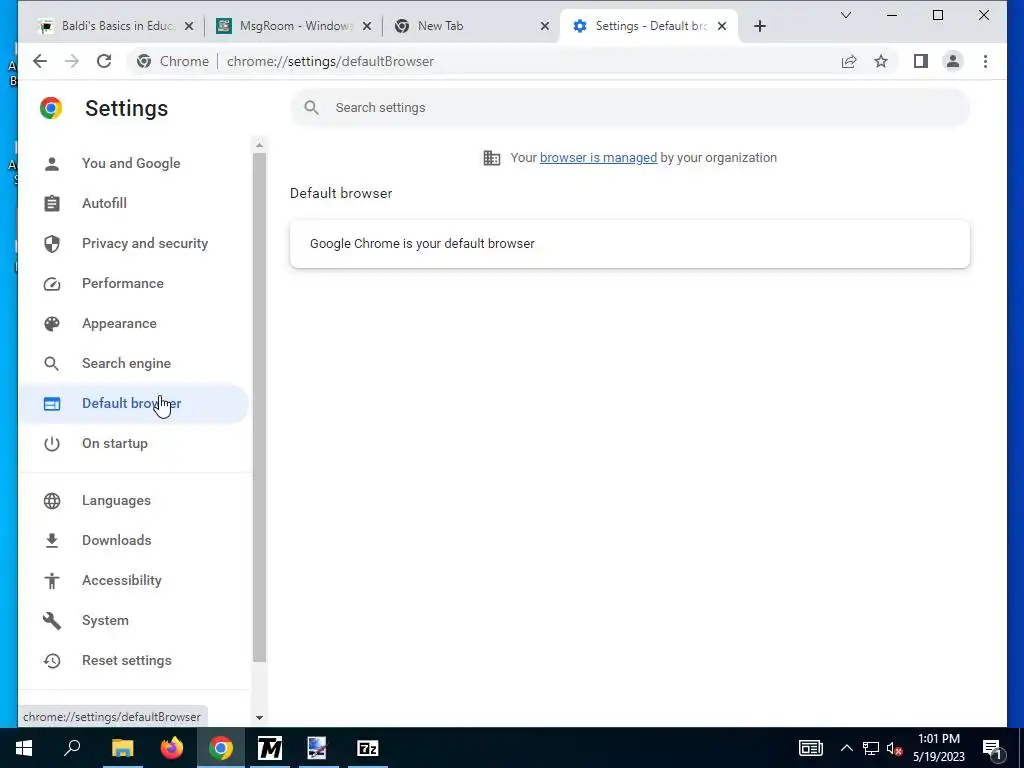
Task: Click the On startup power icon
Action: coord(52,443)
